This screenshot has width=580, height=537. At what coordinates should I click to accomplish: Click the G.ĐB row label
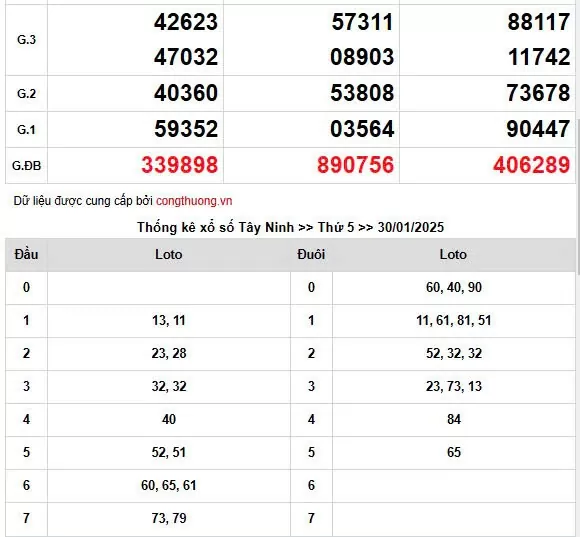pyautogui.click(x=26, y=166)
